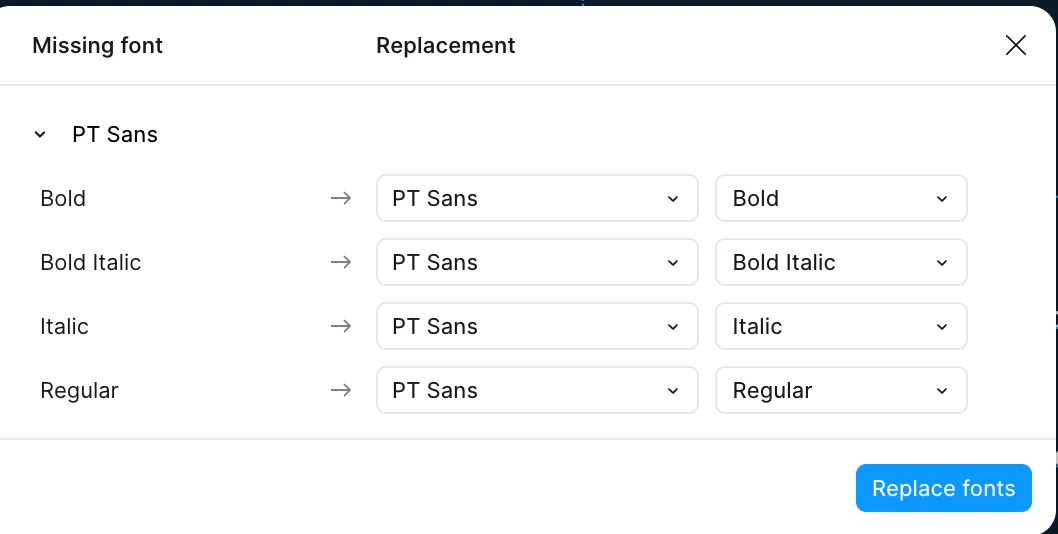Open font family dropdown for Regular row

coord(536,390)
